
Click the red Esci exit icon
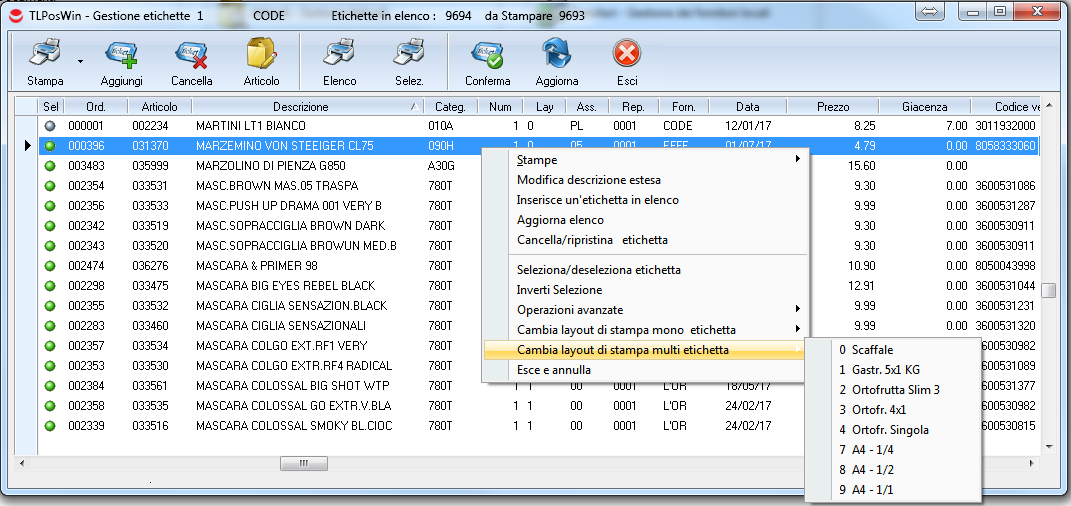click(x=626, y=54)
